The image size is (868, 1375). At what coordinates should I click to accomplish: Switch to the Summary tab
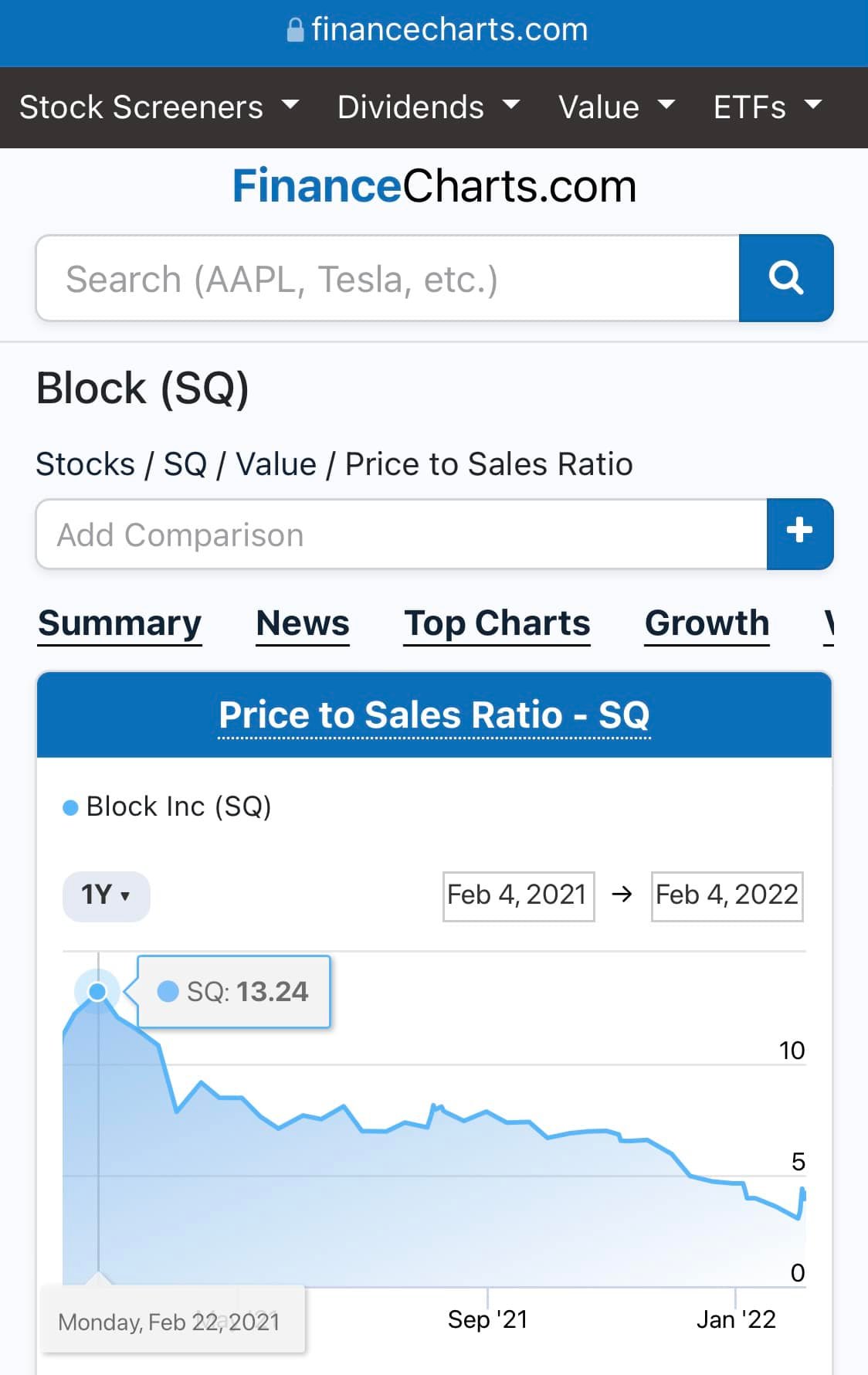120,623
